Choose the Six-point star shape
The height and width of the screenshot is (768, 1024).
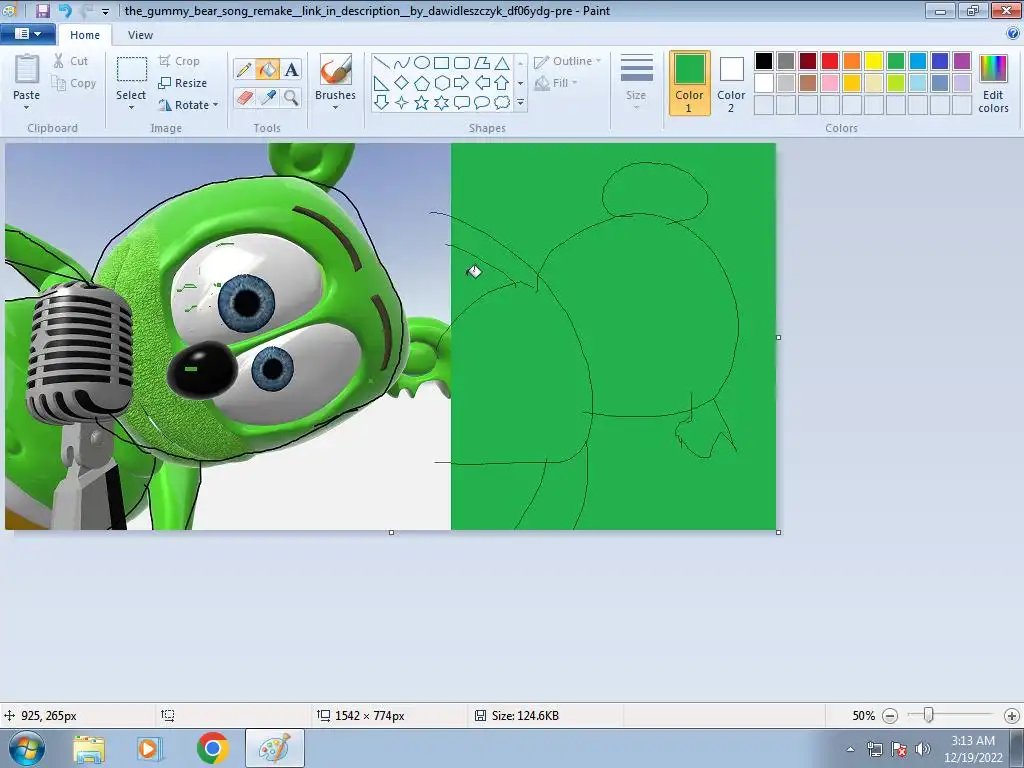pyautogui.click(x=441, y=103)
